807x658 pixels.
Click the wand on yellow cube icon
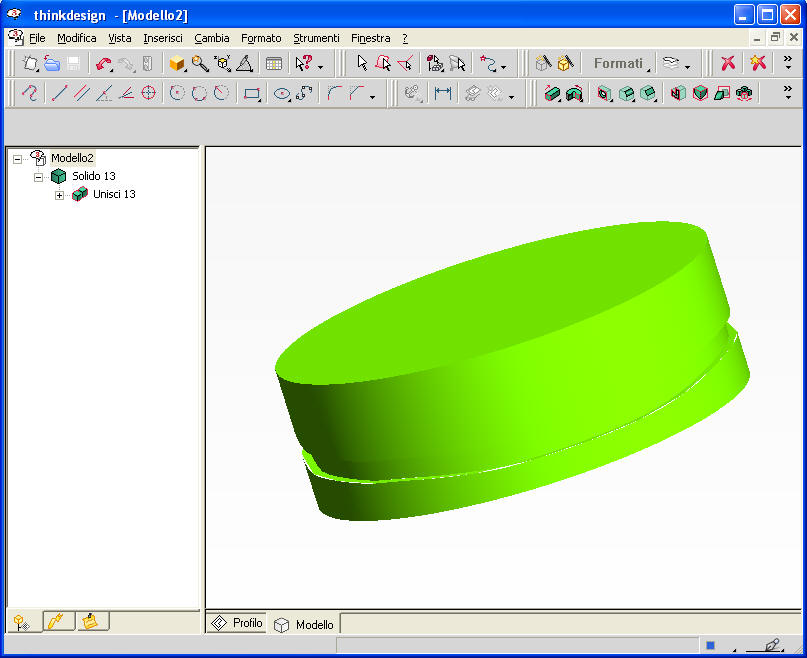coord(565,63)
